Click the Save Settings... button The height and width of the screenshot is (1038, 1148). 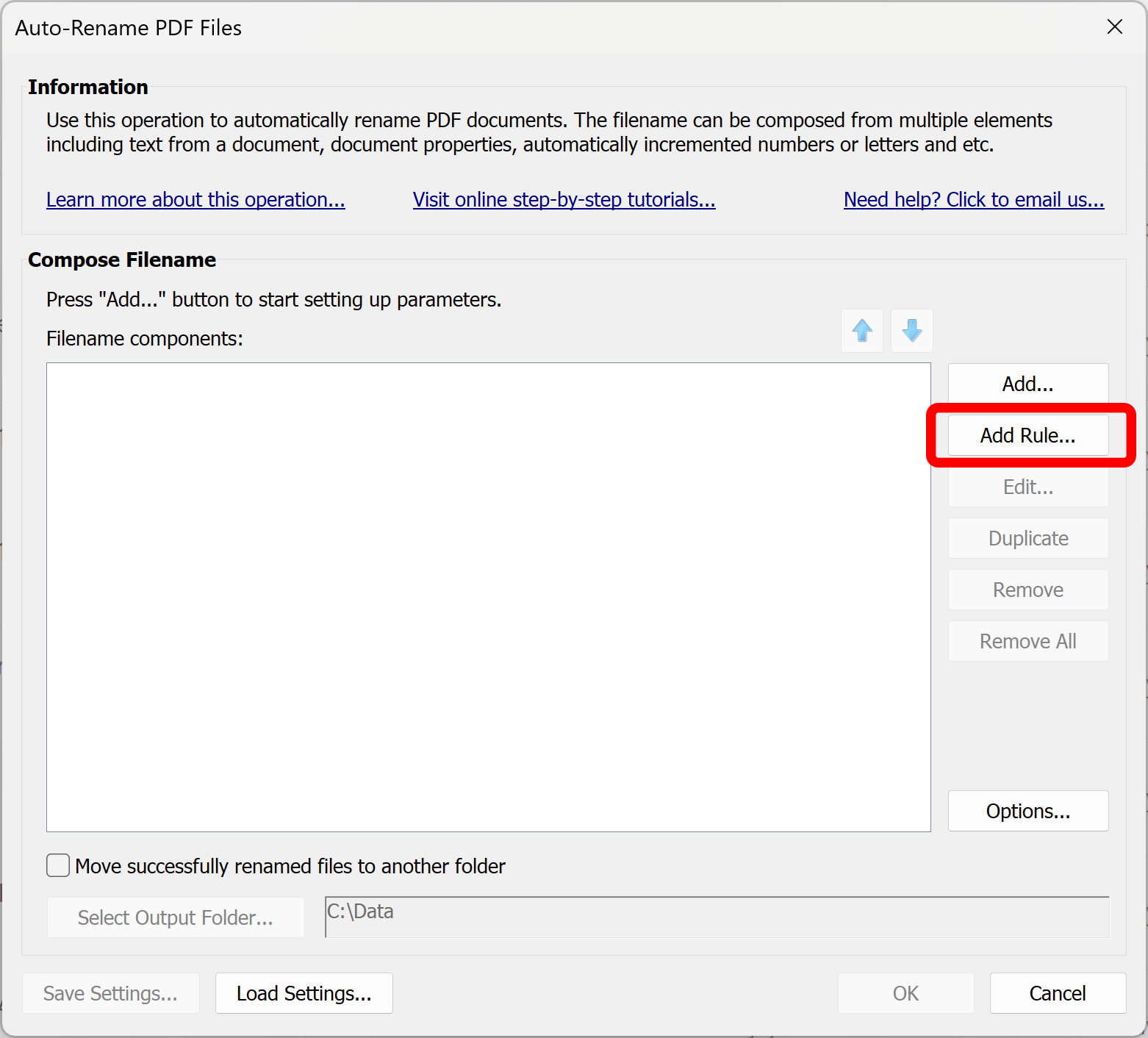(x=110, y=993)
